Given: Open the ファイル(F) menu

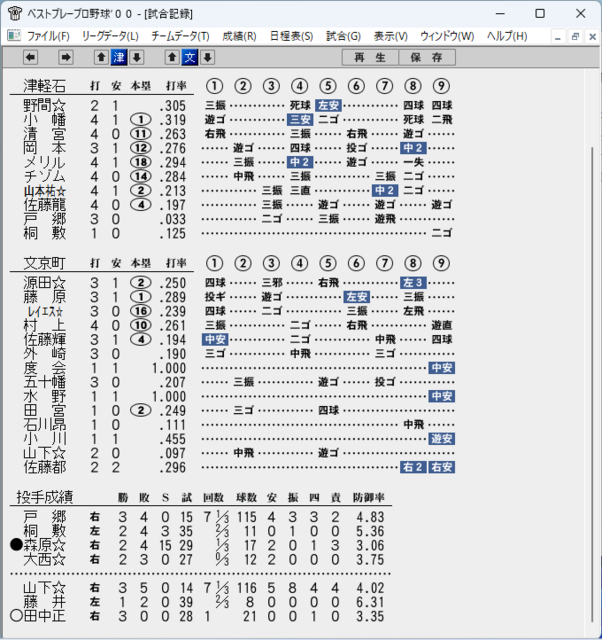Looking at the screenshot, I should [48, 36].
